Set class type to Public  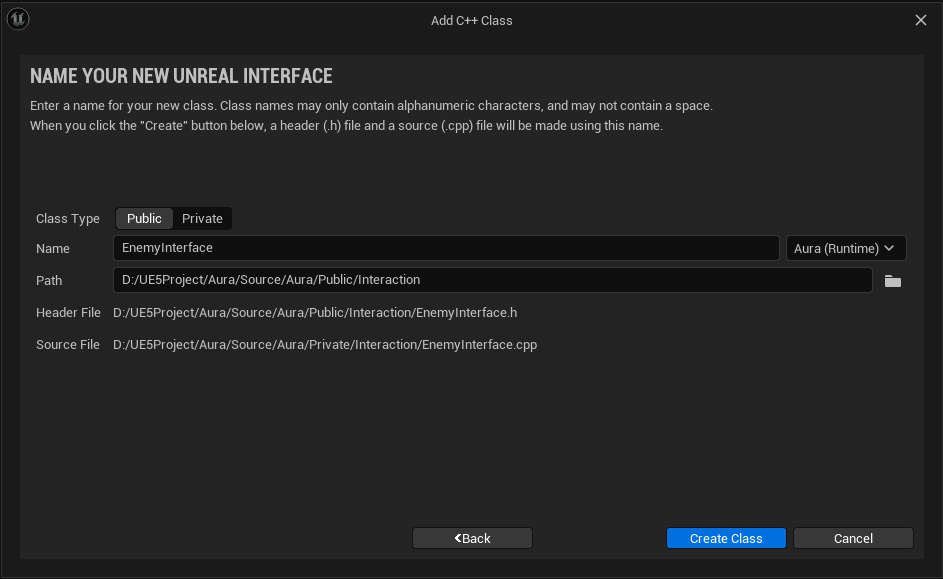pyautogui.click(x=144, y=218)
